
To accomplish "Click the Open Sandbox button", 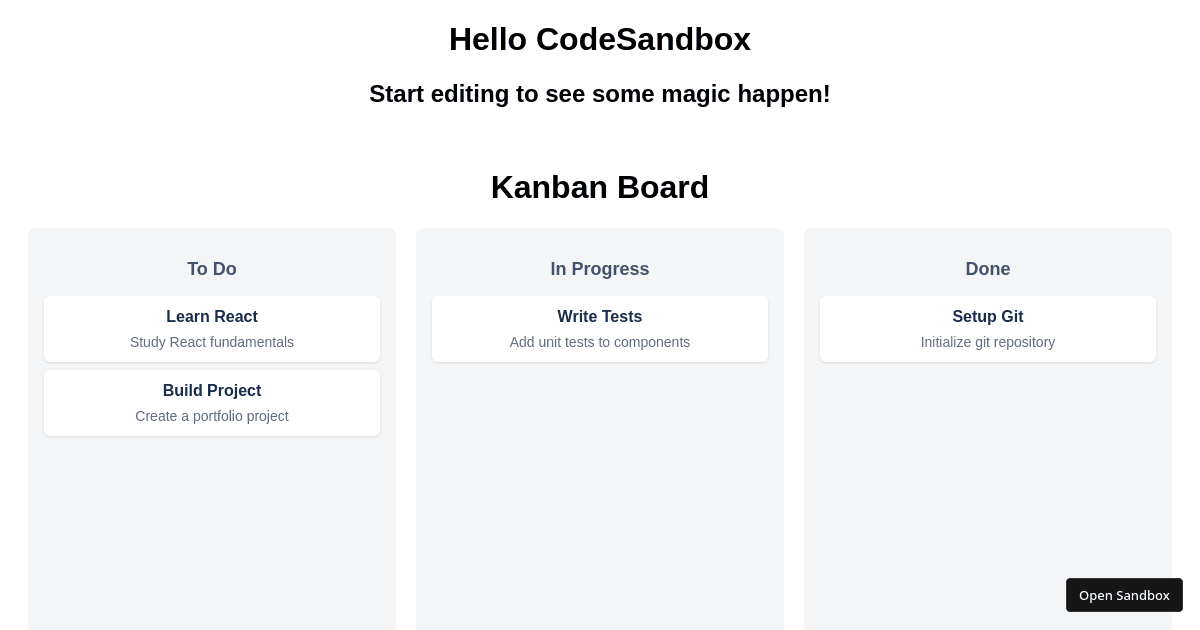I will pyautogui.click(x=1124, y=595).
